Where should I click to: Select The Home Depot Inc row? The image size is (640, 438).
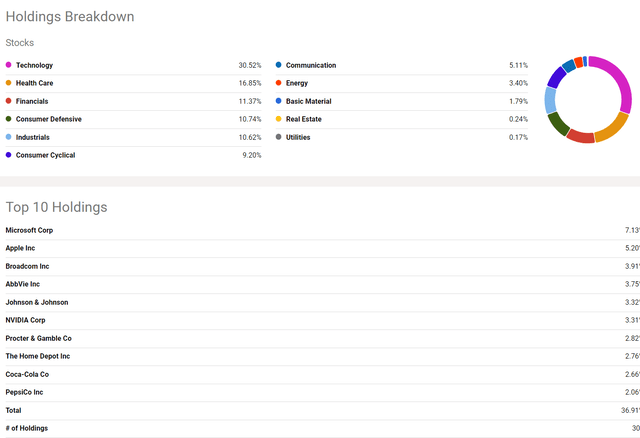322,356
